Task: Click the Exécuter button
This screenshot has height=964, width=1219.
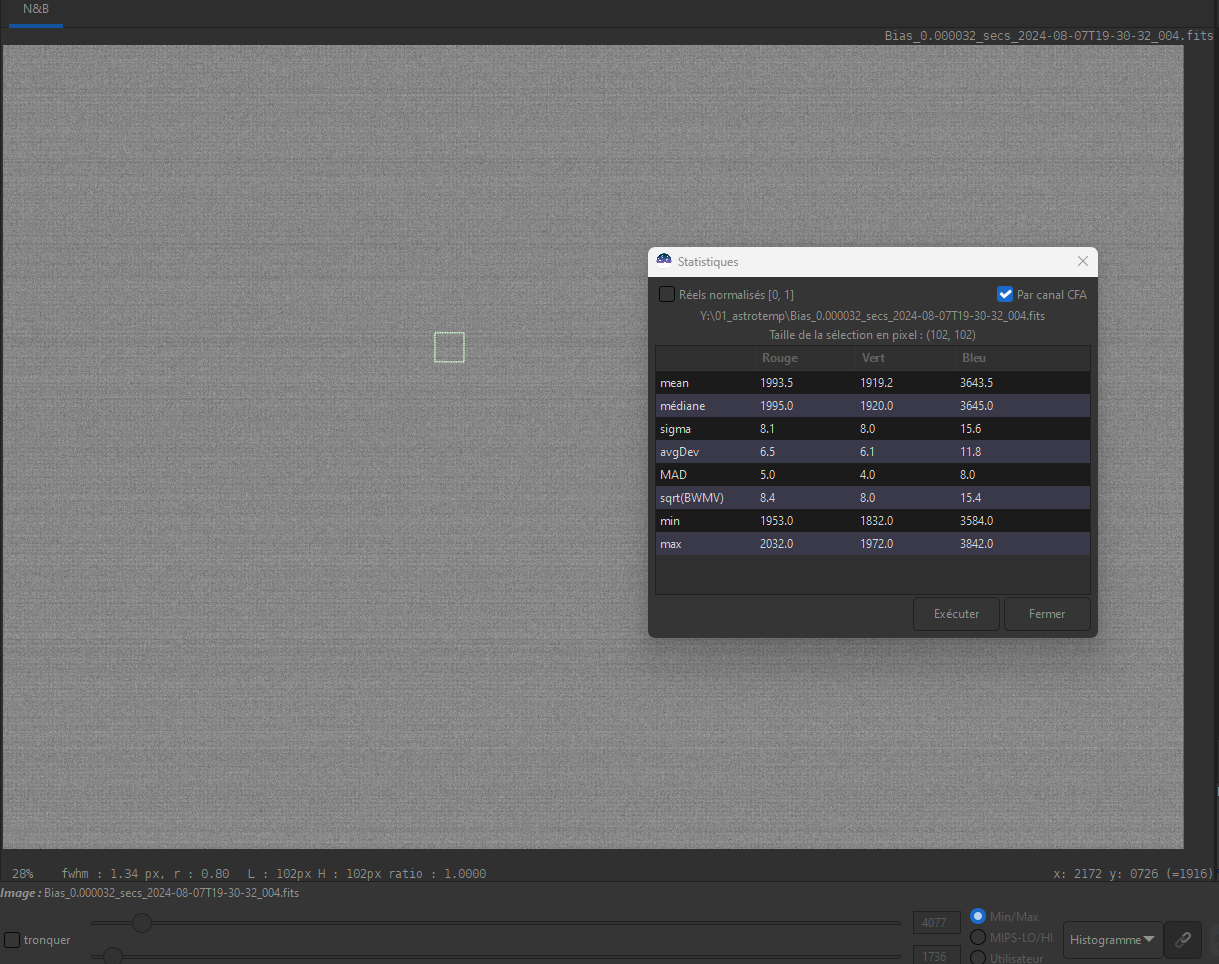Action: pyautogui.click(x=956, y=614)
